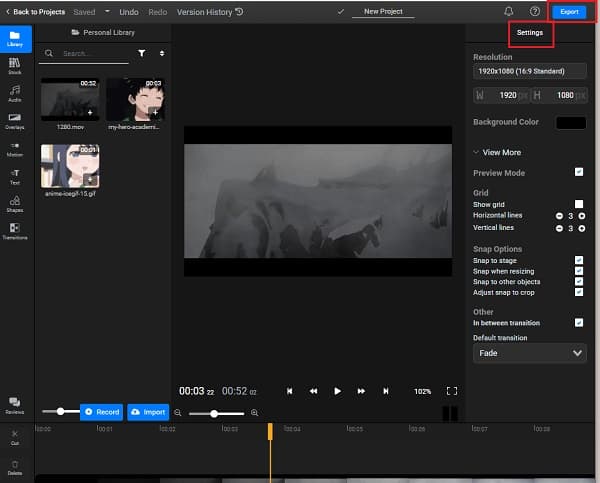Viewport: 600px width, 483px height.
Task: Open notifications bell icon
Action: click(509, 11)
